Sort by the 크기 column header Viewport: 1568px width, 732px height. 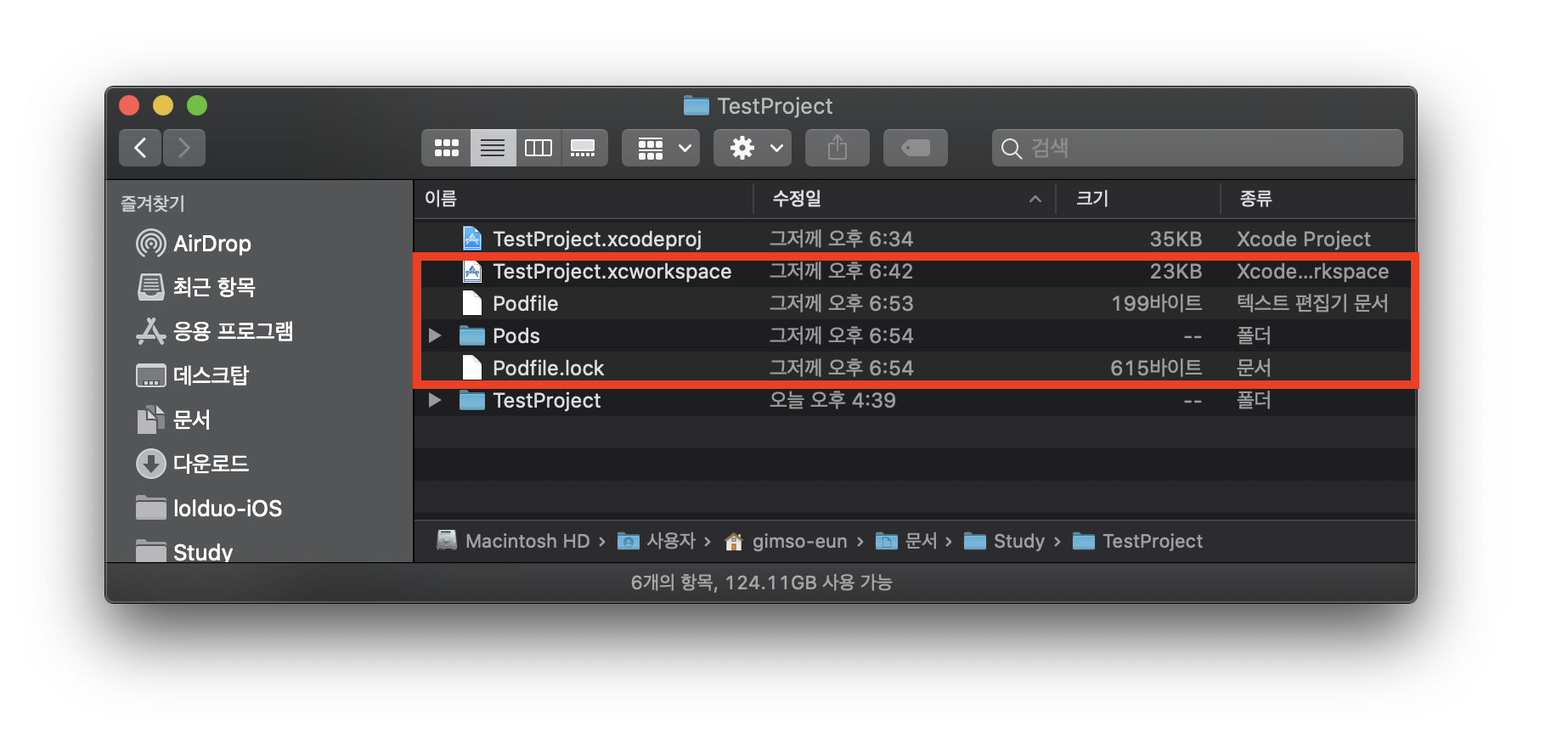(1137, 199)
